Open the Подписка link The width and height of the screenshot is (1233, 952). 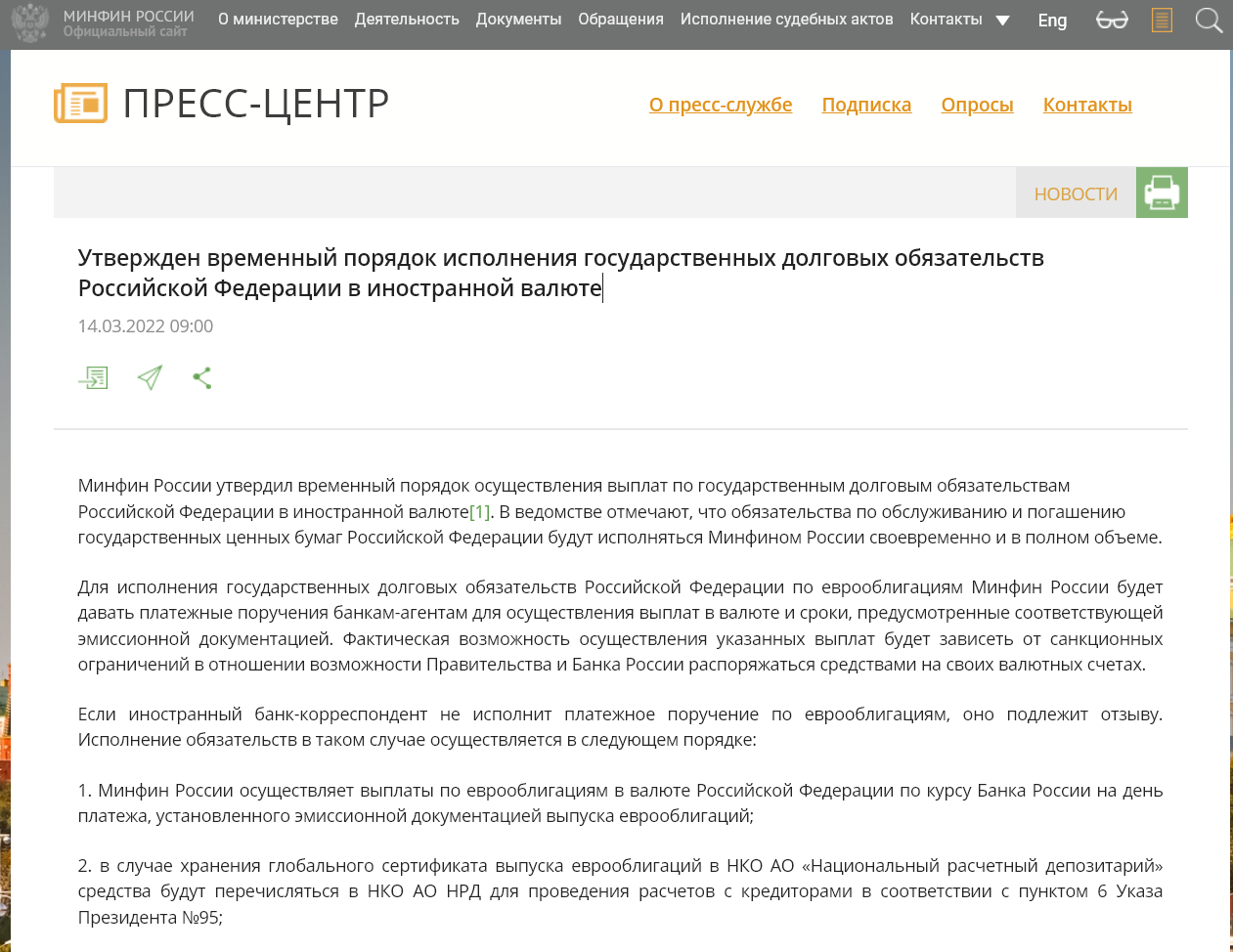[866, 105]
